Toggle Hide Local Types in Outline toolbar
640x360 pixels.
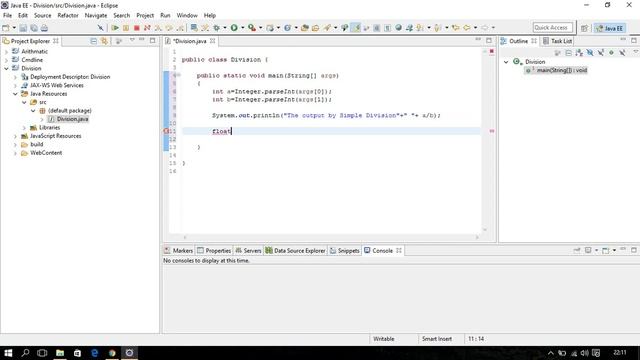[622, 53]
